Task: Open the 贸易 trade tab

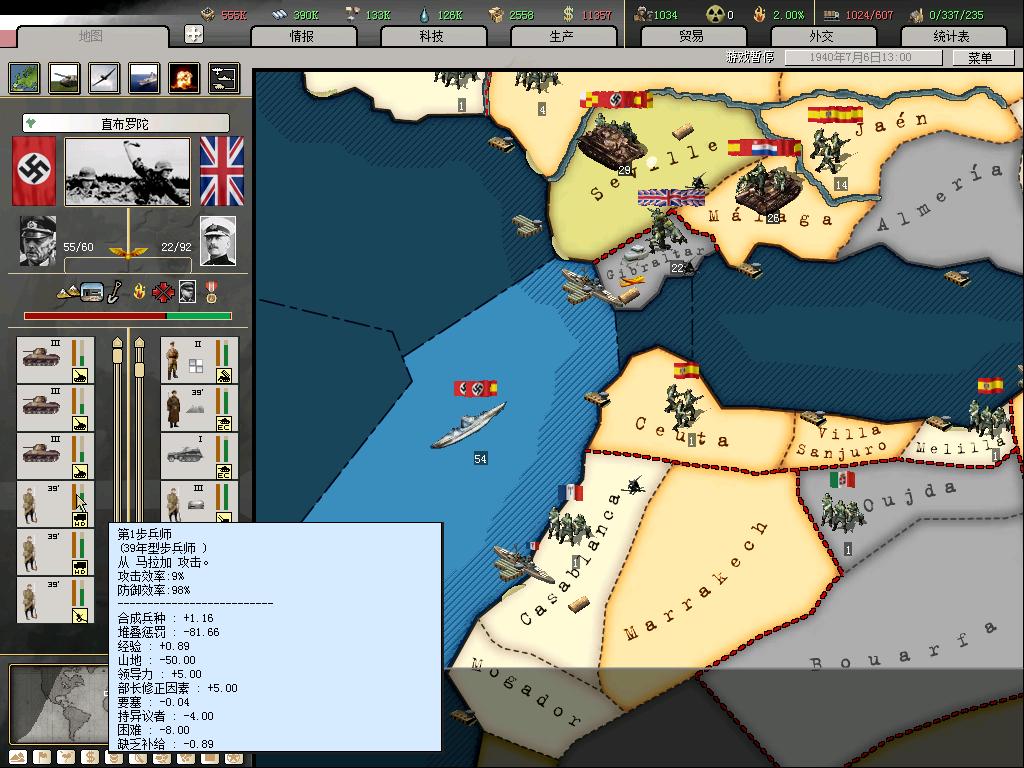Action: point(692,36)
